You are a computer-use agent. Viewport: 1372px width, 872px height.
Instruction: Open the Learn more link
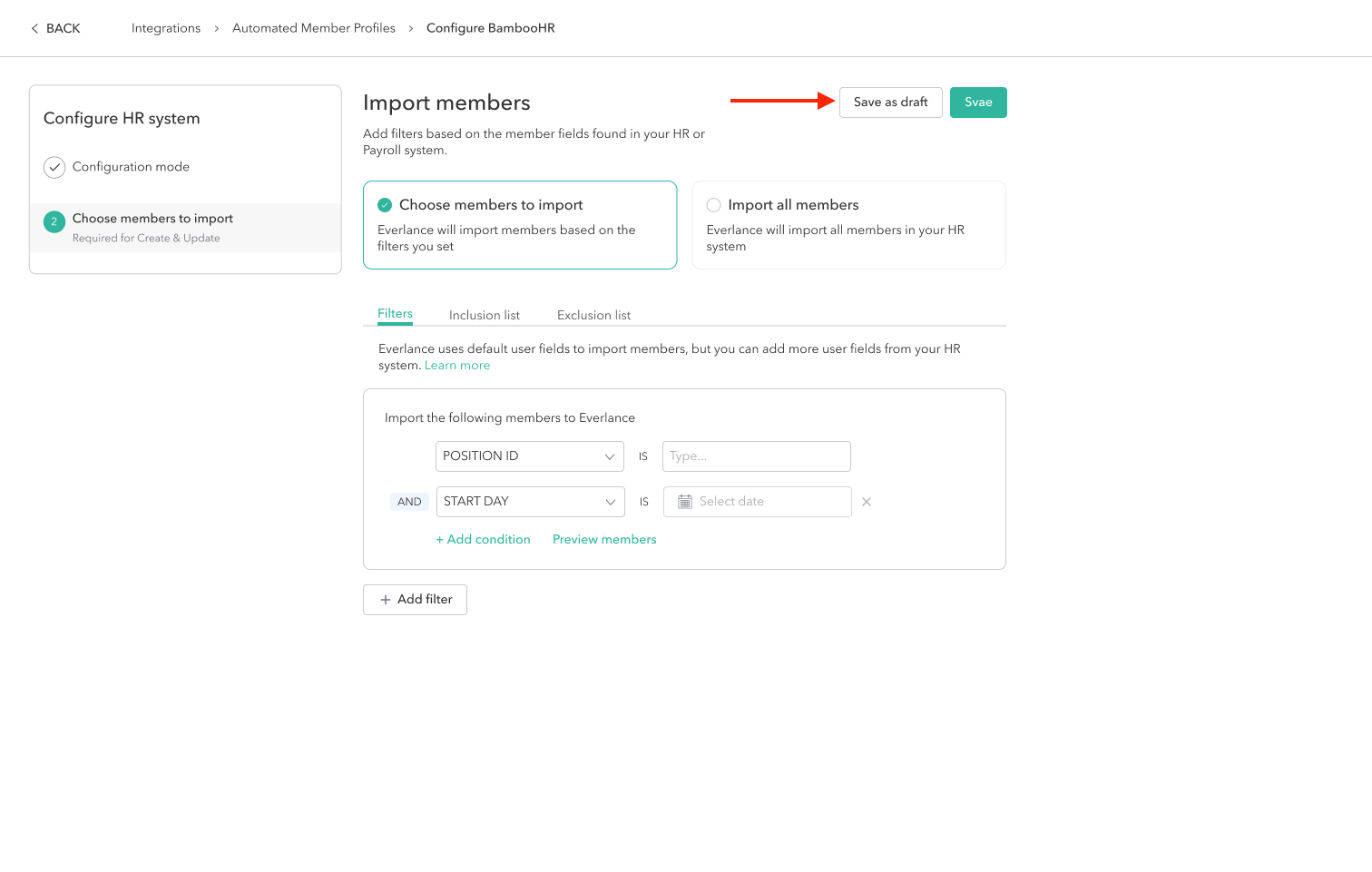[x=457, y=366]
